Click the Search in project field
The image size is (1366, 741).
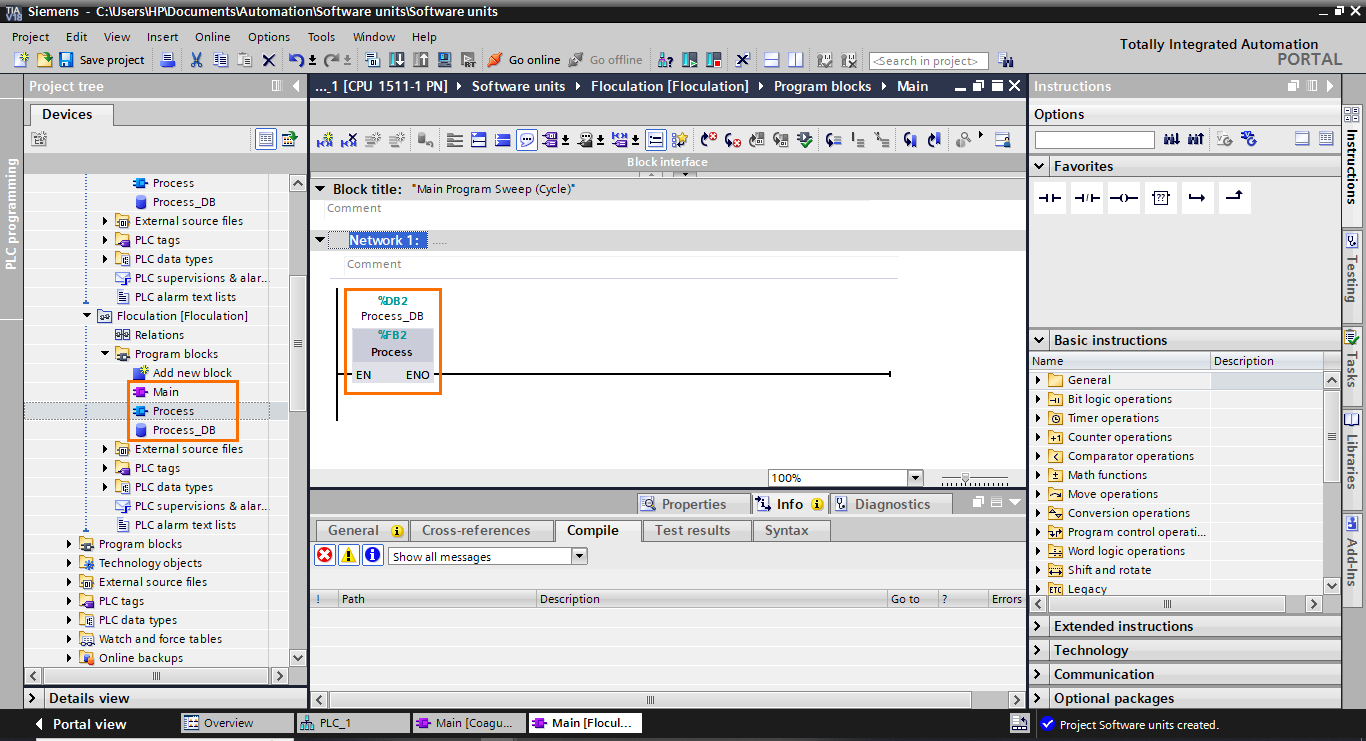tap(927, 60)
